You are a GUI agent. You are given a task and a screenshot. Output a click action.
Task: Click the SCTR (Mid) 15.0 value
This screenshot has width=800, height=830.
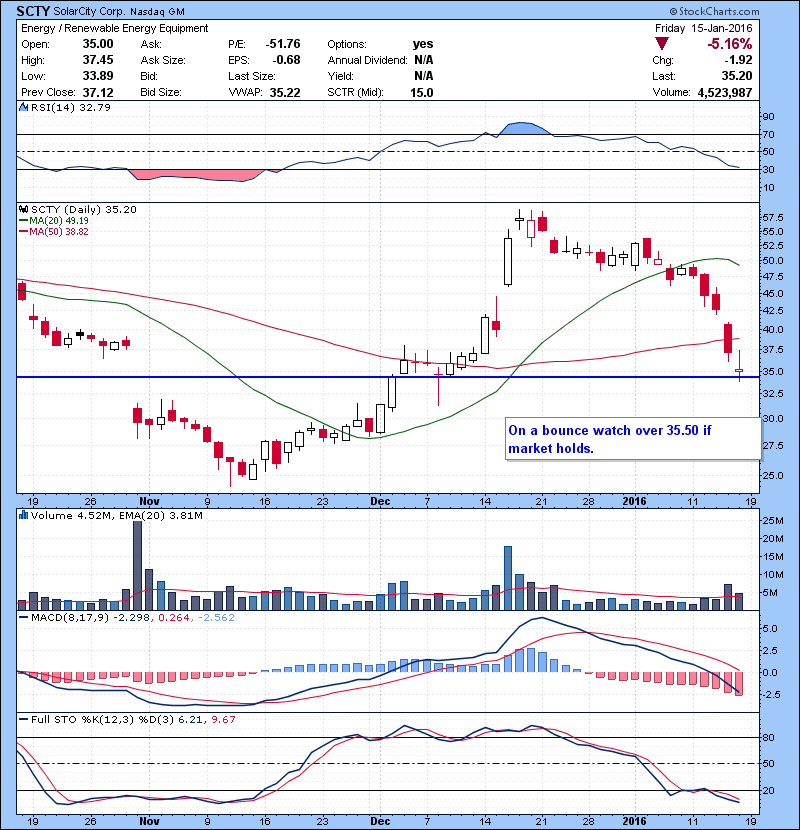coord(421,93)
